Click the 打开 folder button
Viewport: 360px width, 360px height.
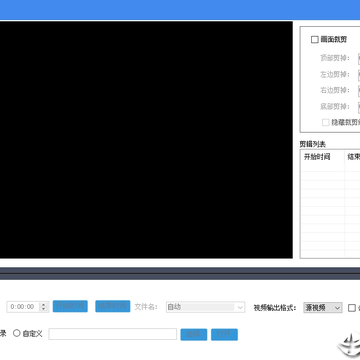coord(224,334)
